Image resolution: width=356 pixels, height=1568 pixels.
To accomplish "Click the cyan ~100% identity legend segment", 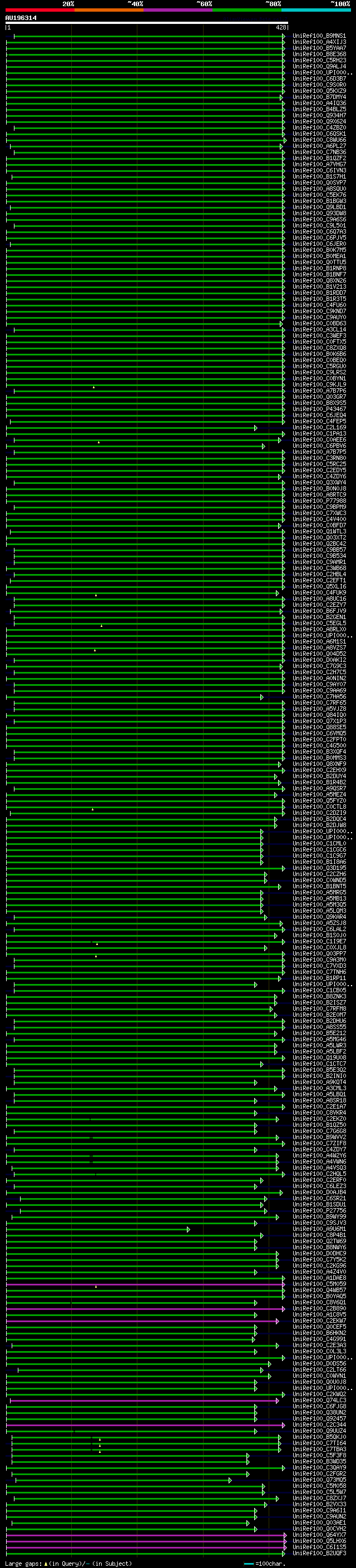I will (x=316, y=10).
